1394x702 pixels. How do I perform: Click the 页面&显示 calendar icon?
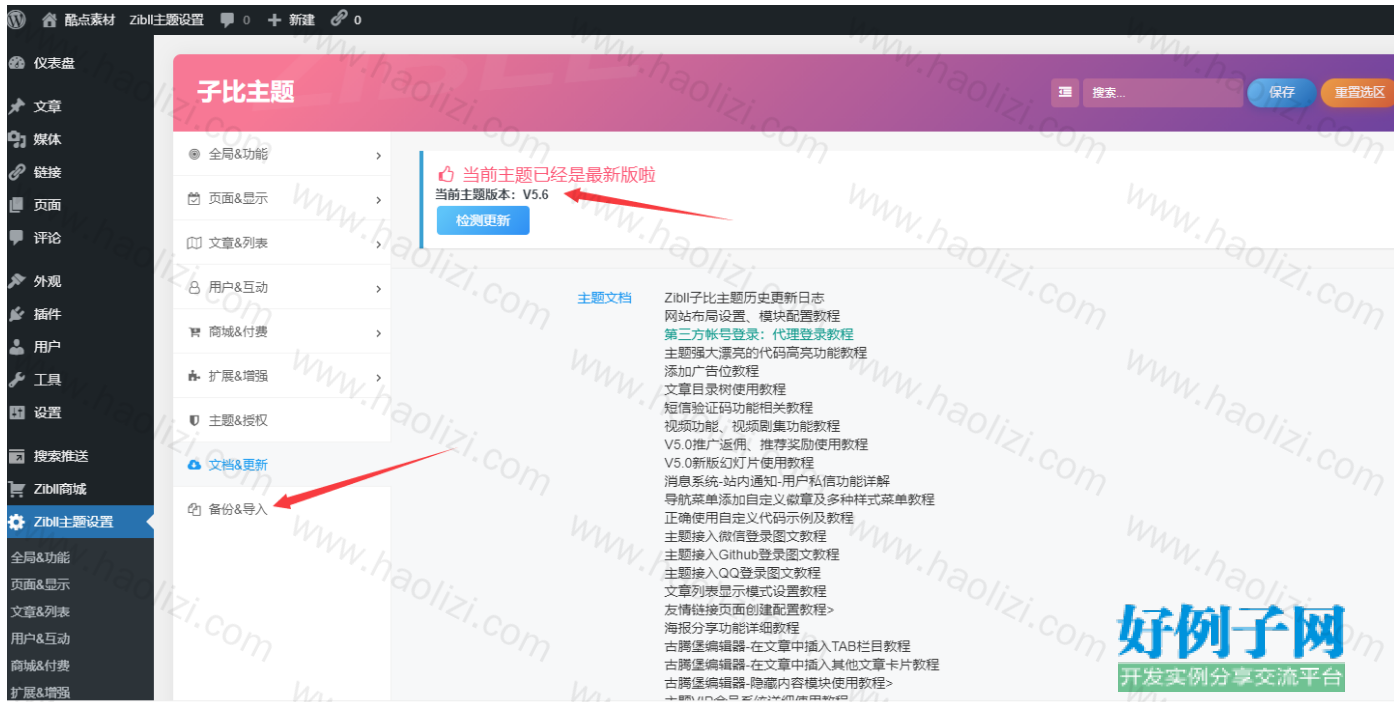click(x=194, y=199)
